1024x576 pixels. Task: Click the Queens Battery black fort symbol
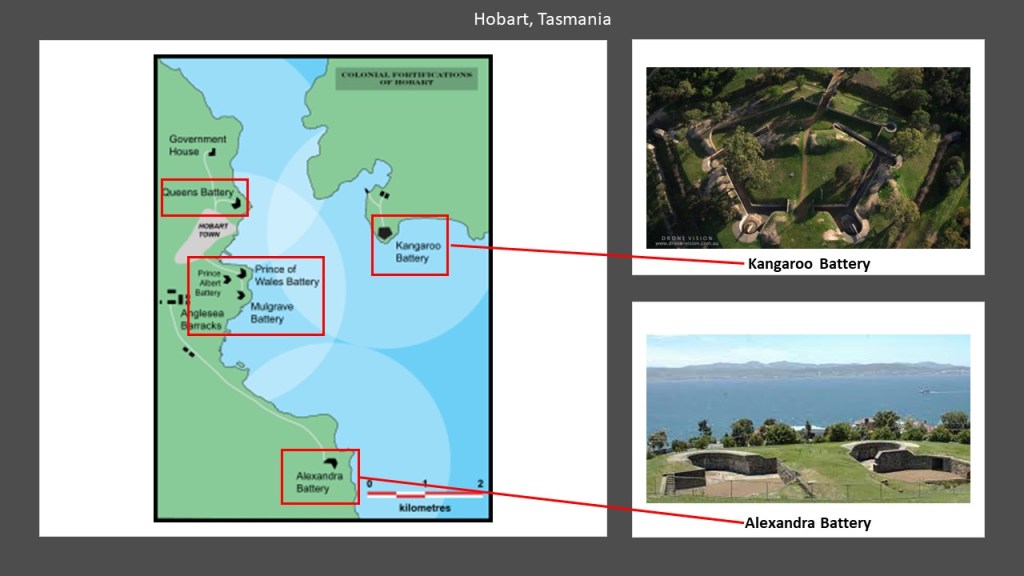[238, 203]
